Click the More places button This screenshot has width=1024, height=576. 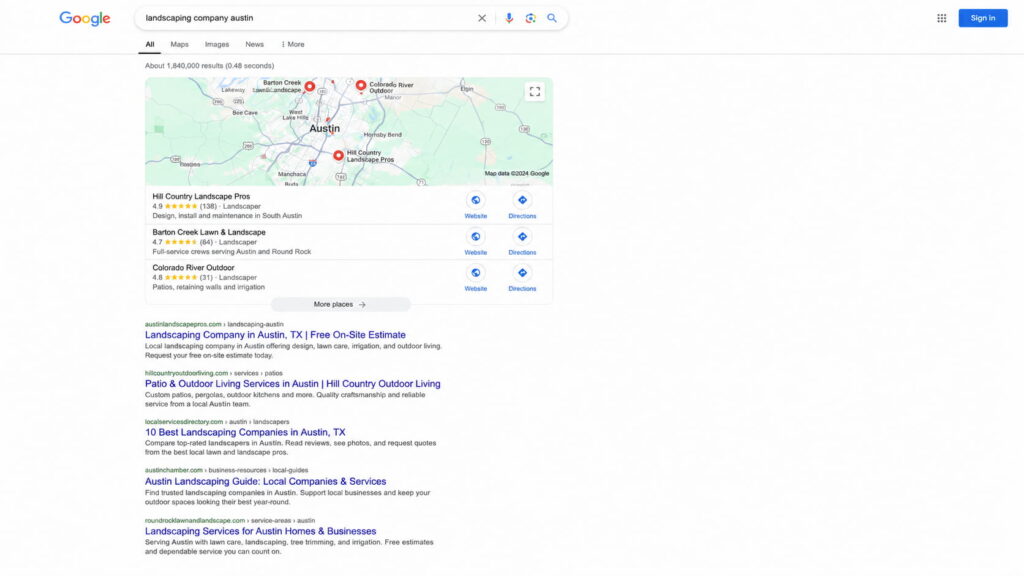click(340, 304)
